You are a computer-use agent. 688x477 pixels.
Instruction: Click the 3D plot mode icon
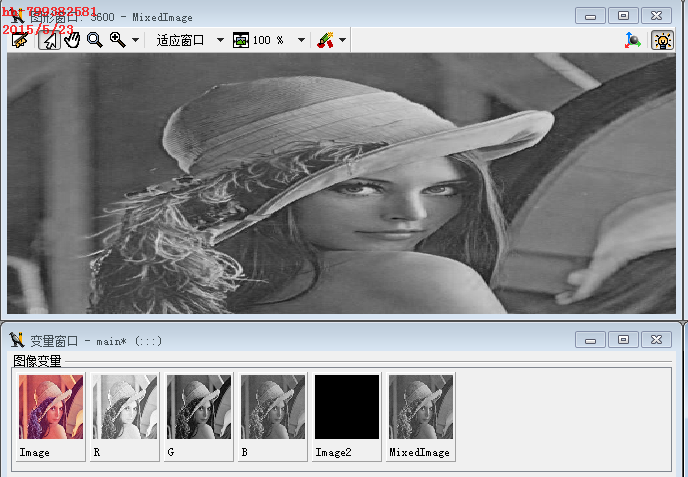pos(633,40)
